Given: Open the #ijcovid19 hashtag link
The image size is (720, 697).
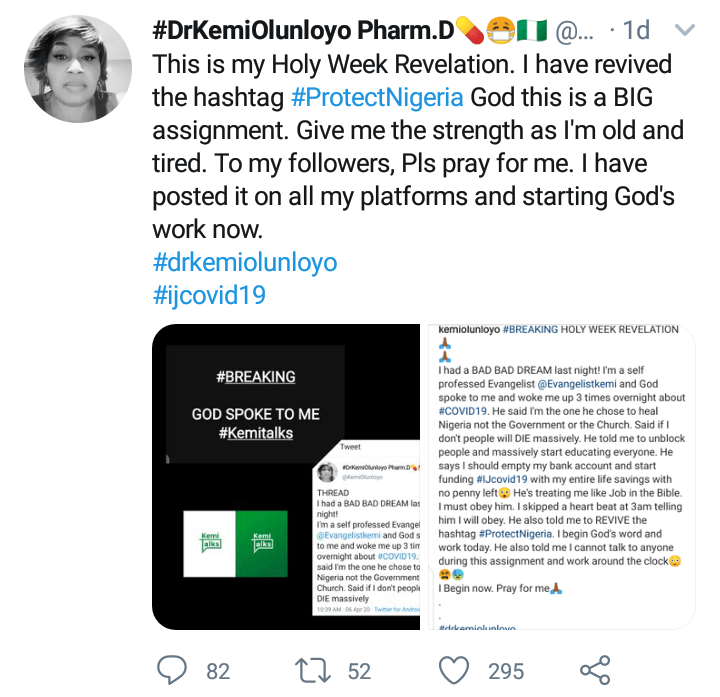Looking at the screenshot, I should pyautogui.click(x=209, y=296).
